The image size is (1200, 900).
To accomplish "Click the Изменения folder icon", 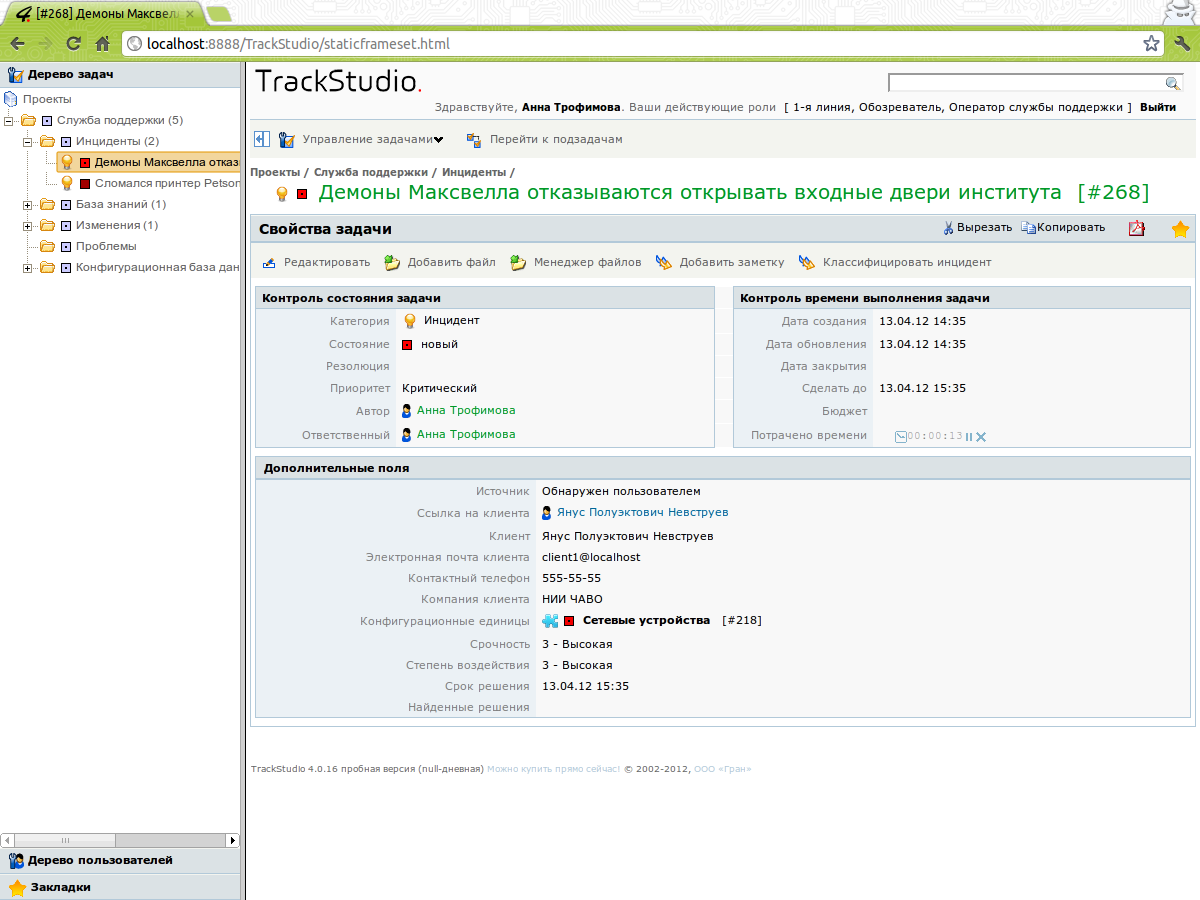I will 47,225.
